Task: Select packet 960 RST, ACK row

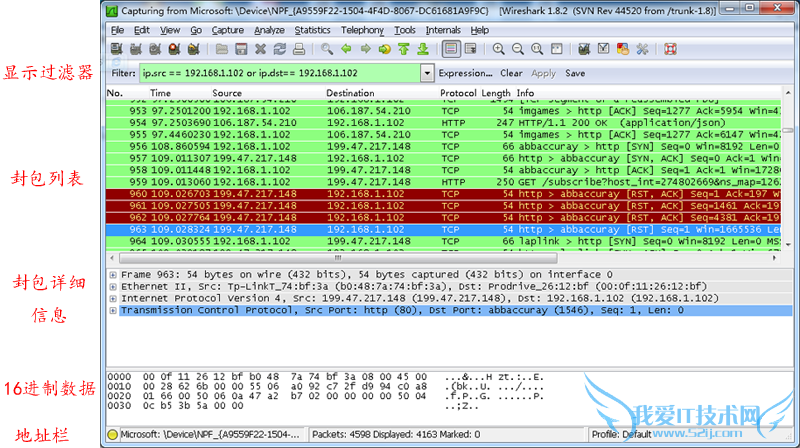Action: click(x=443, y=194)
